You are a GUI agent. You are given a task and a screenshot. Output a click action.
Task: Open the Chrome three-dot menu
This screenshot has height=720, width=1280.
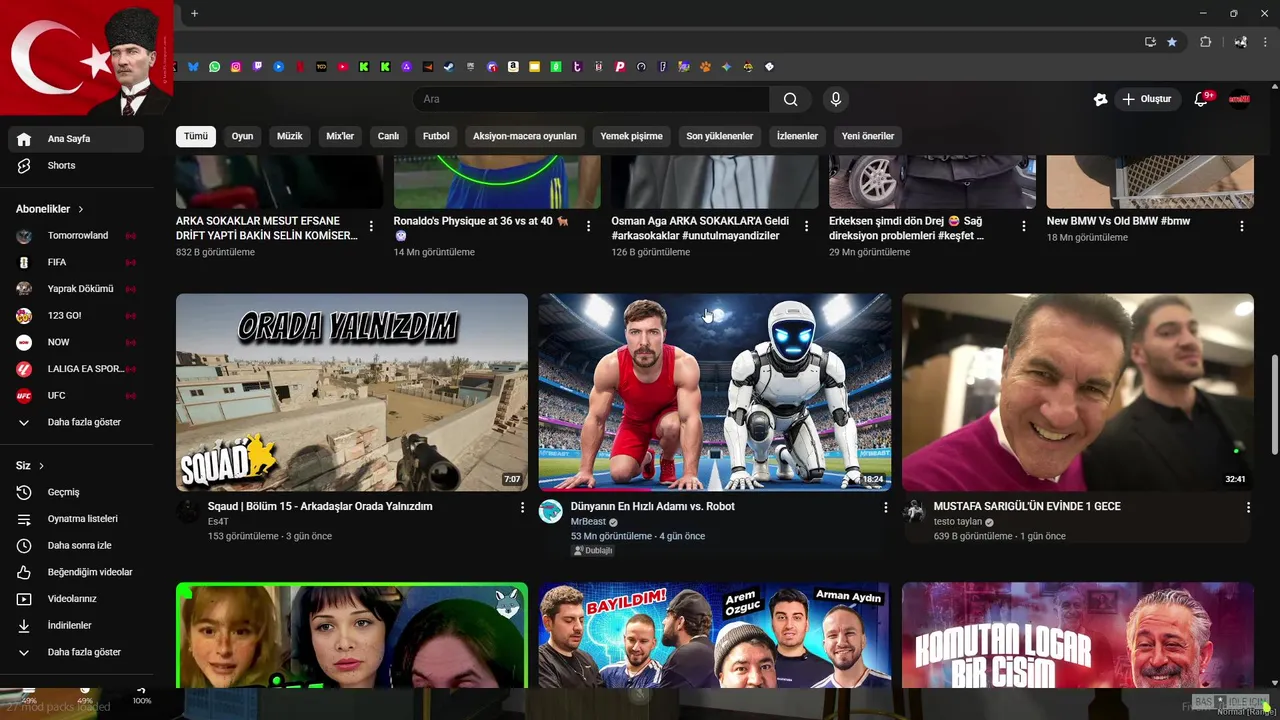(x=1267, y=42)
